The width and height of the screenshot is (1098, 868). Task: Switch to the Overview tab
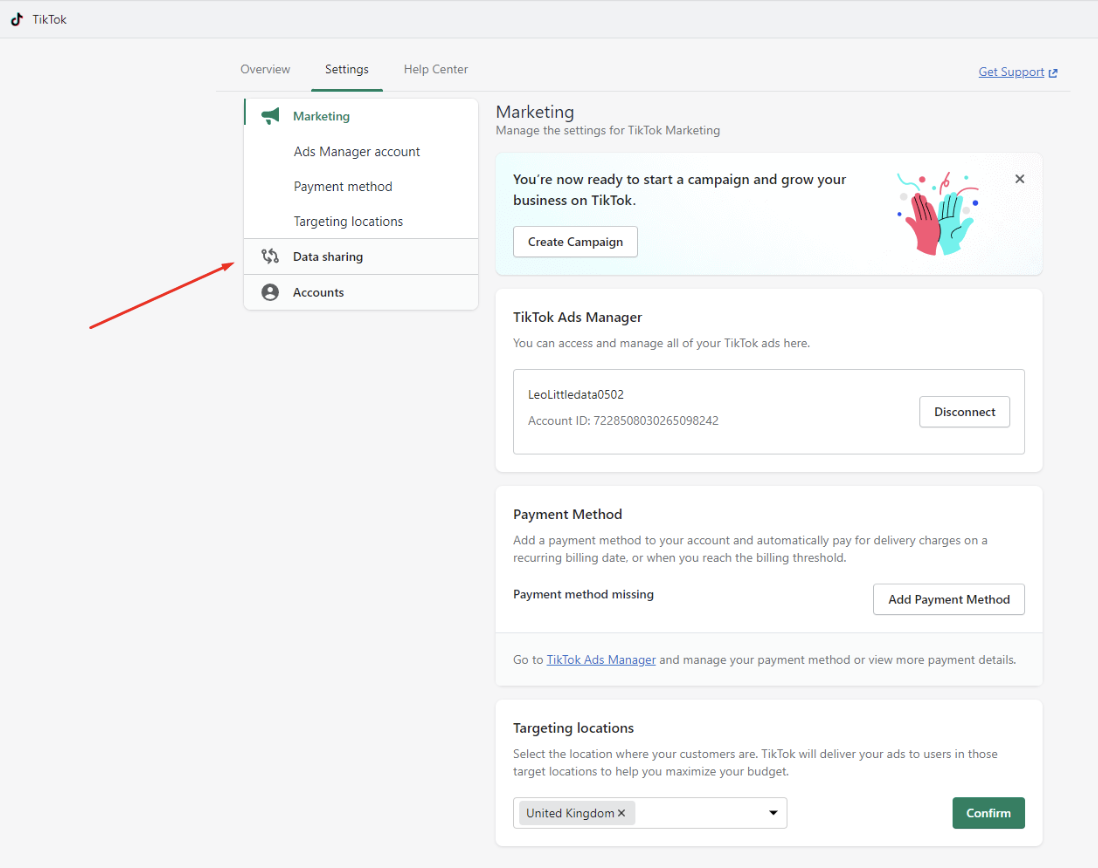pyautogui.click(x=265, y=69)
